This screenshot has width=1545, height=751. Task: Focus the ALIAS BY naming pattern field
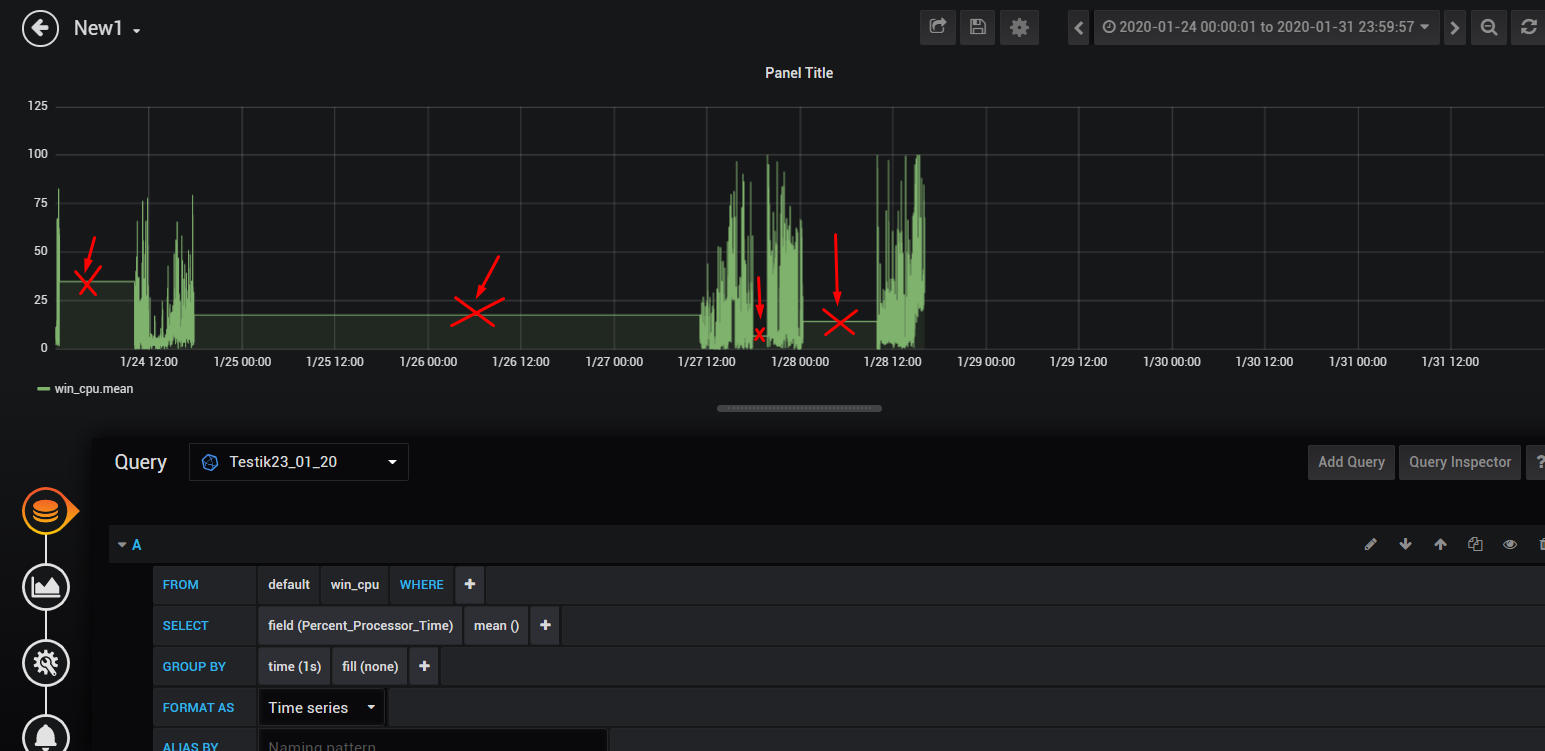(432, 742)
